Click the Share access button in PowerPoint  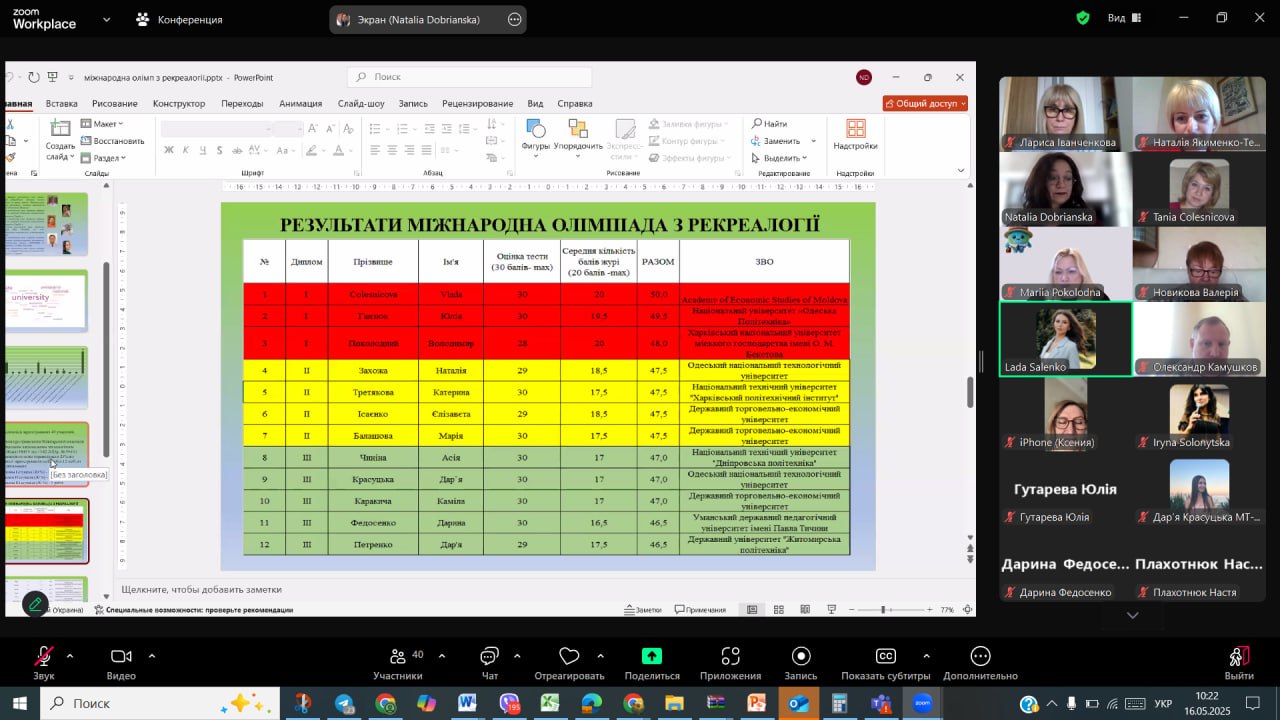coord(925,103)
